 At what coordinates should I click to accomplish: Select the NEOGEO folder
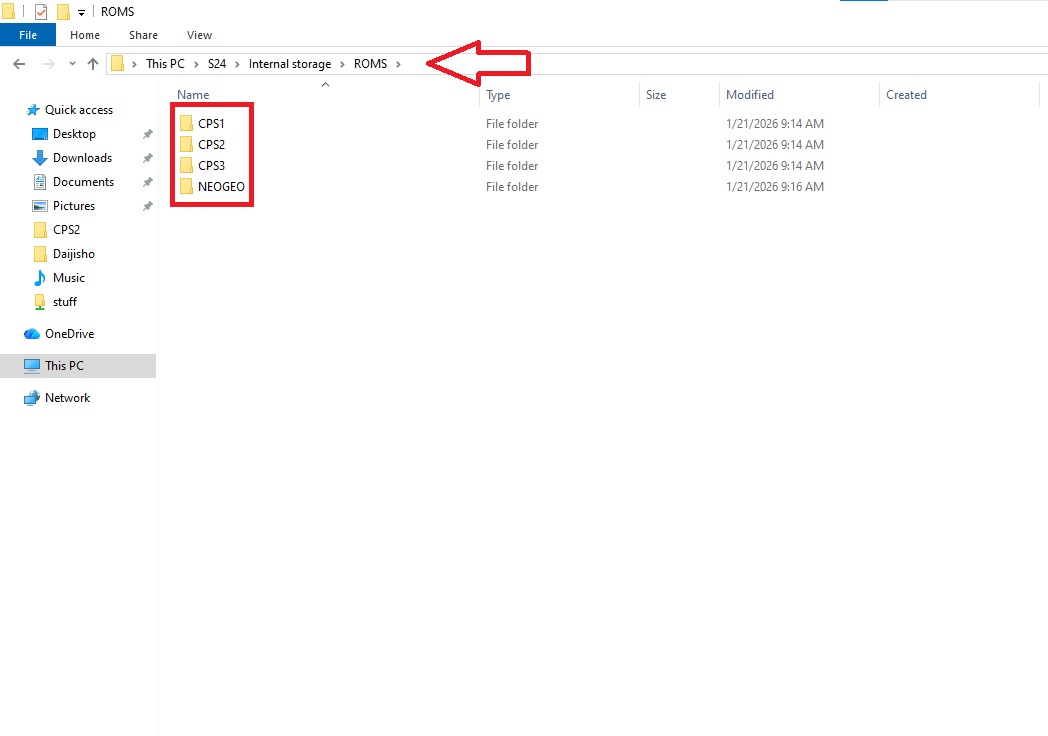[x=220, y=187]
